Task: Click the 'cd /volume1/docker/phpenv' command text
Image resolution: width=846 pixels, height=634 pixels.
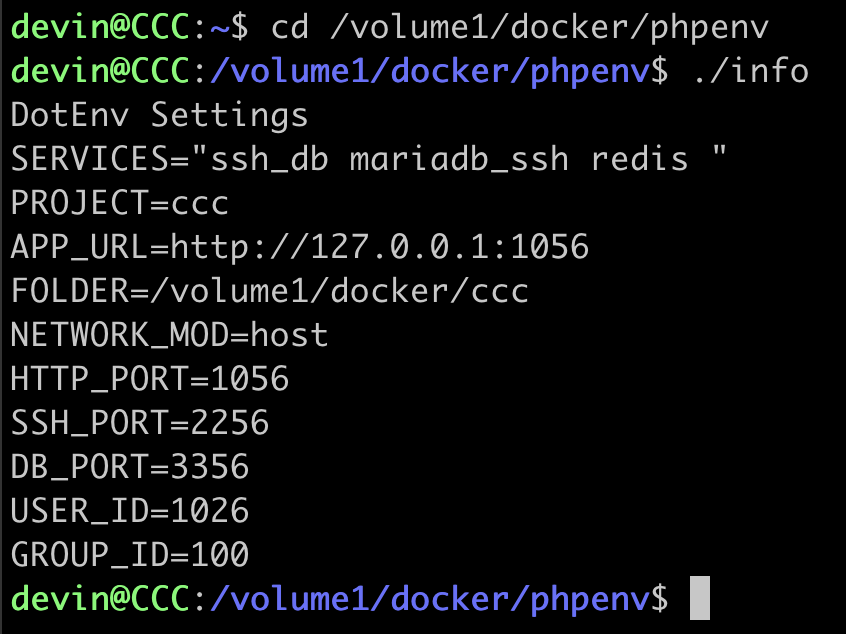Action: pos(520,28)
